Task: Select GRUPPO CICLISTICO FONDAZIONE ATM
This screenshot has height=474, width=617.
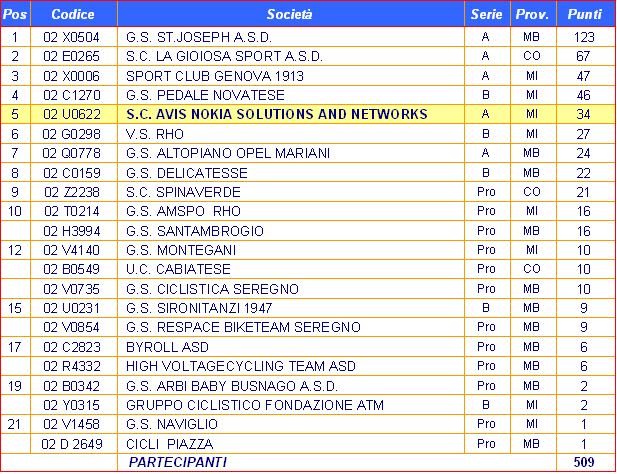Action: [x=255, y=405]
